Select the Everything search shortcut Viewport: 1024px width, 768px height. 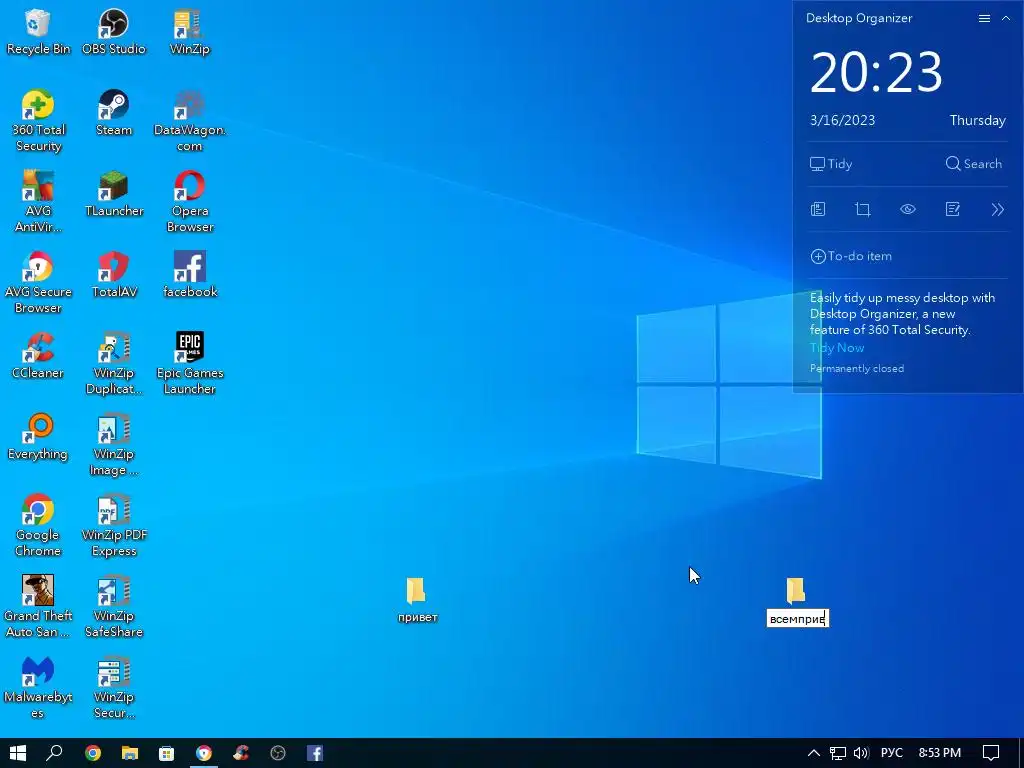click(x=38, y=436)
